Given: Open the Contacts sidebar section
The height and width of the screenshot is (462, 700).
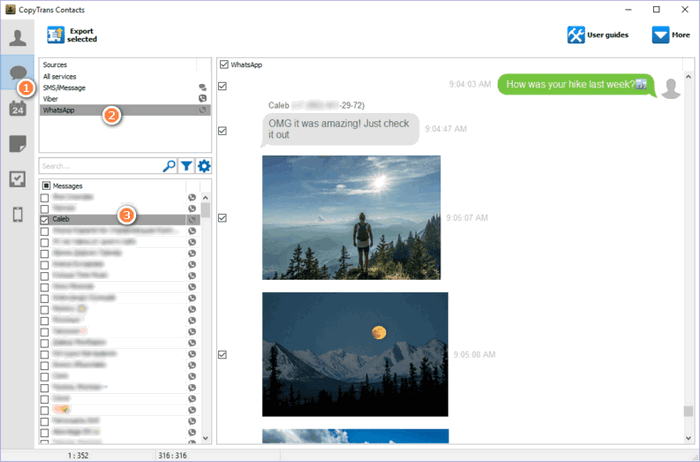Looking at the screenshot, I should pos(17,37).
